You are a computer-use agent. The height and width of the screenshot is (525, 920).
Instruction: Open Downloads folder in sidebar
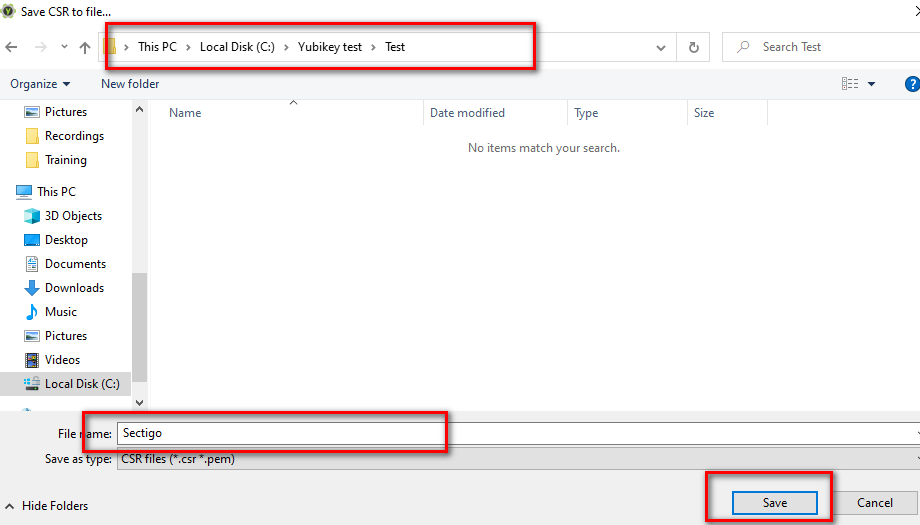click(x=73, y=288)
